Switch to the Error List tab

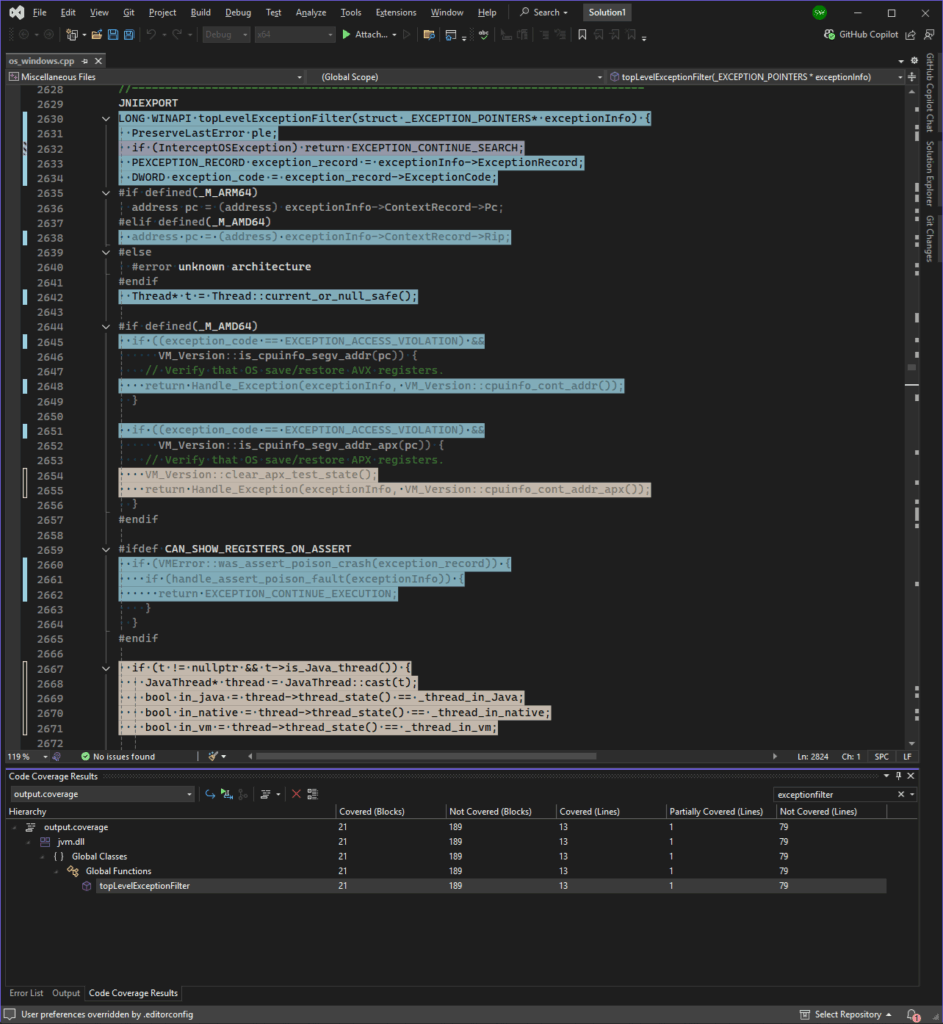(26, 993)
